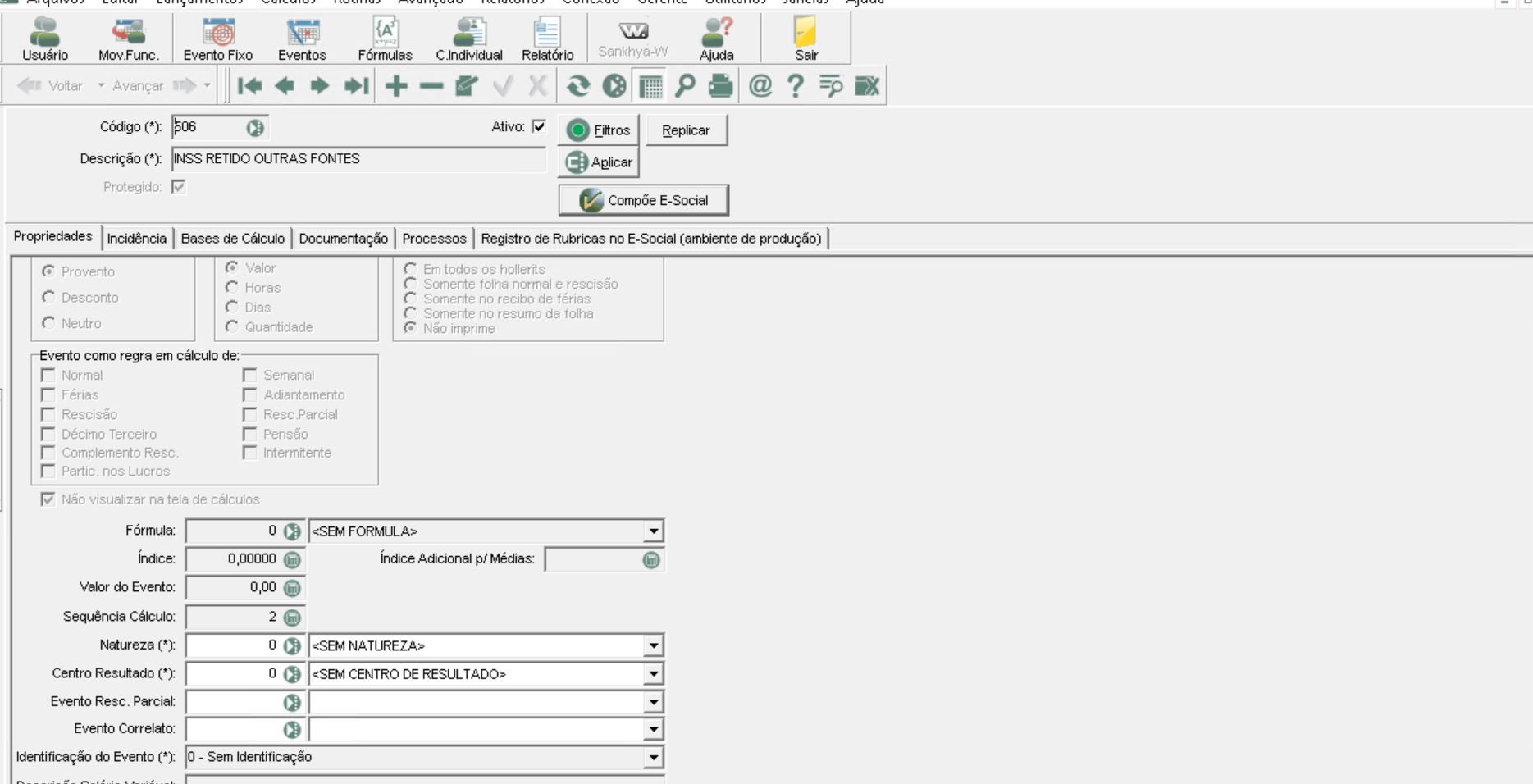The width and height of the screenshot is (1533, 784).
Task: Expand Identificação do Evento dropdown
Action: (x=653, y=757)
